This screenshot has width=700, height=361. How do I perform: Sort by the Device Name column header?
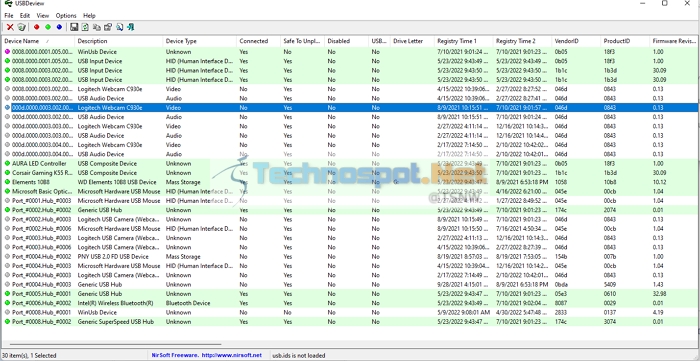pos(38,41)
